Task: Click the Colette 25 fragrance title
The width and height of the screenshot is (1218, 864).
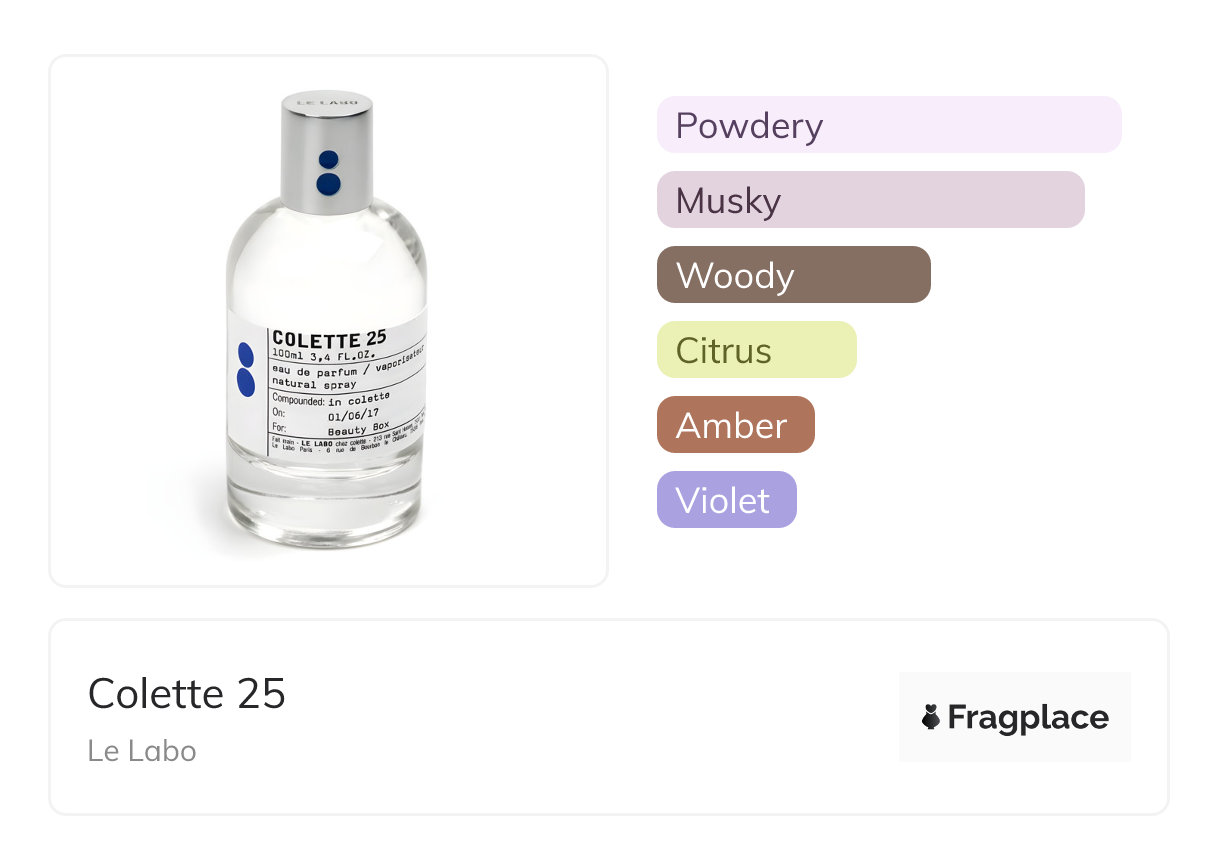Action: (187, 693)
